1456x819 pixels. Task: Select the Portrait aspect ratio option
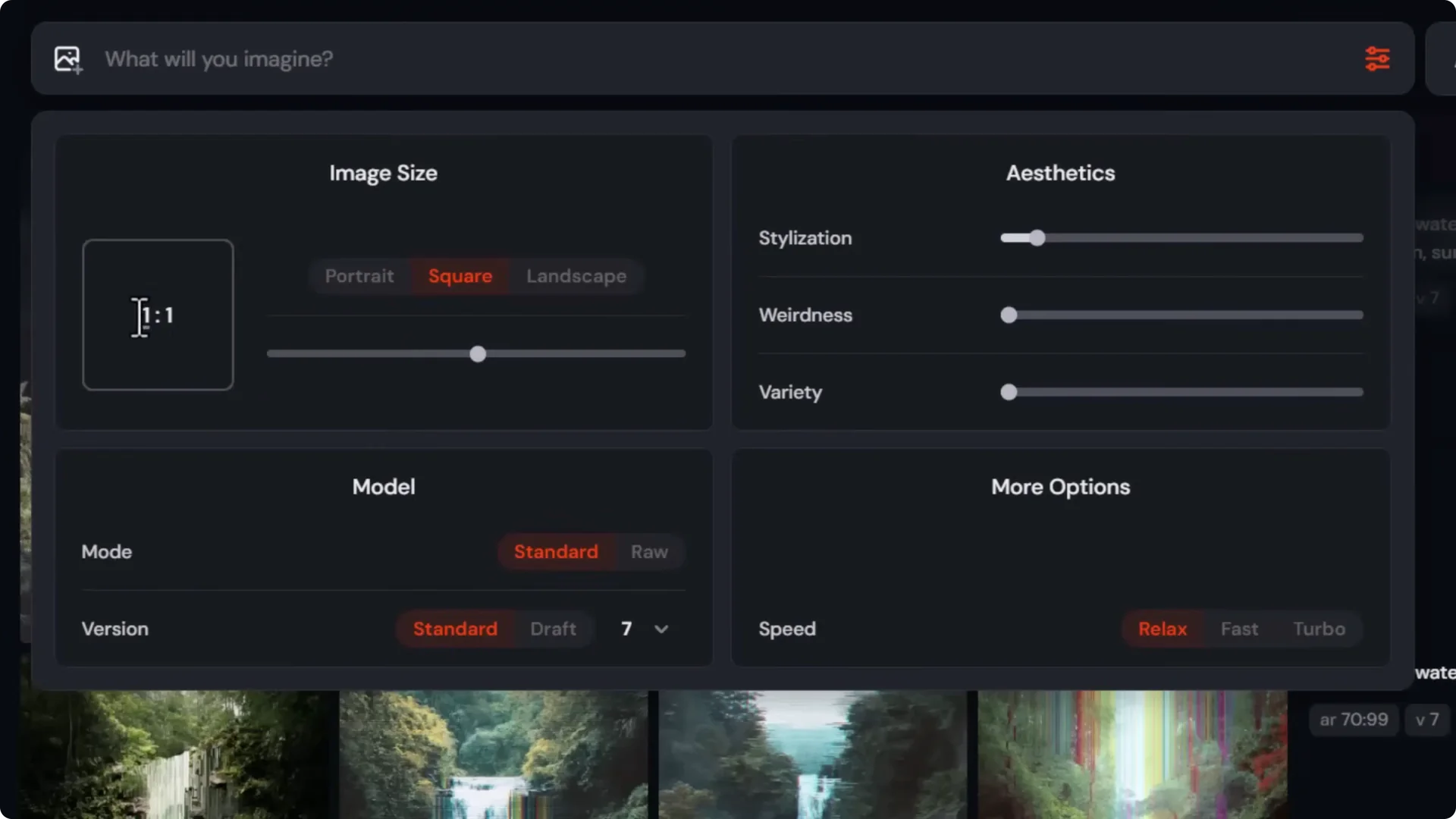pos(359,276)
